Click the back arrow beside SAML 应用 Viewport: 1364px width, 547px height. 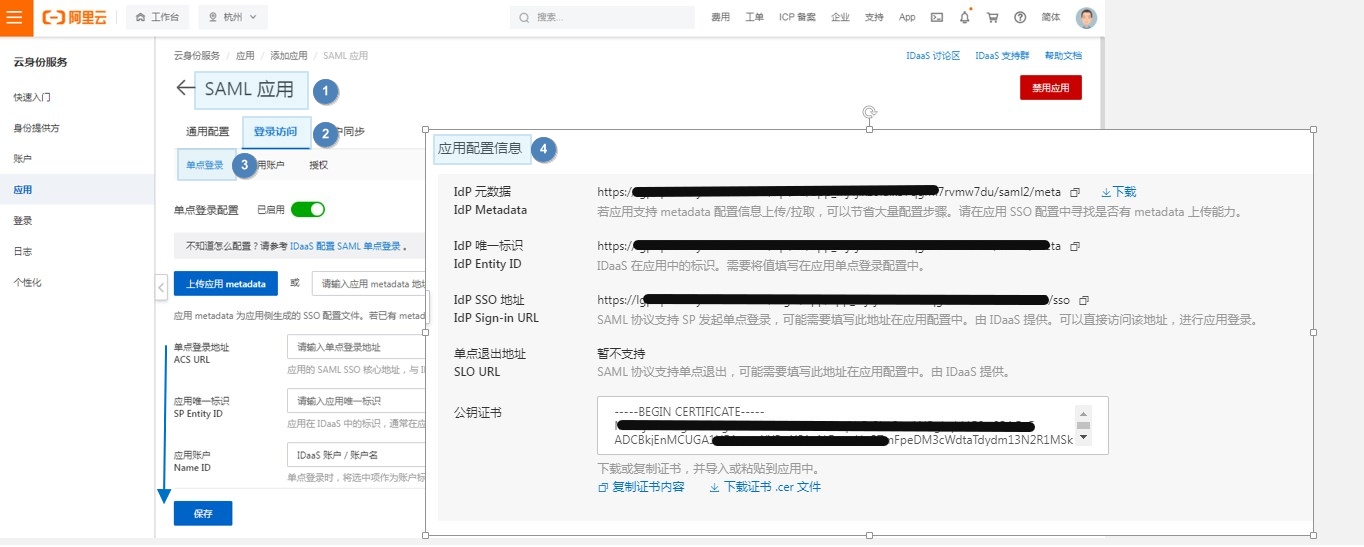[x=184, y=88]
